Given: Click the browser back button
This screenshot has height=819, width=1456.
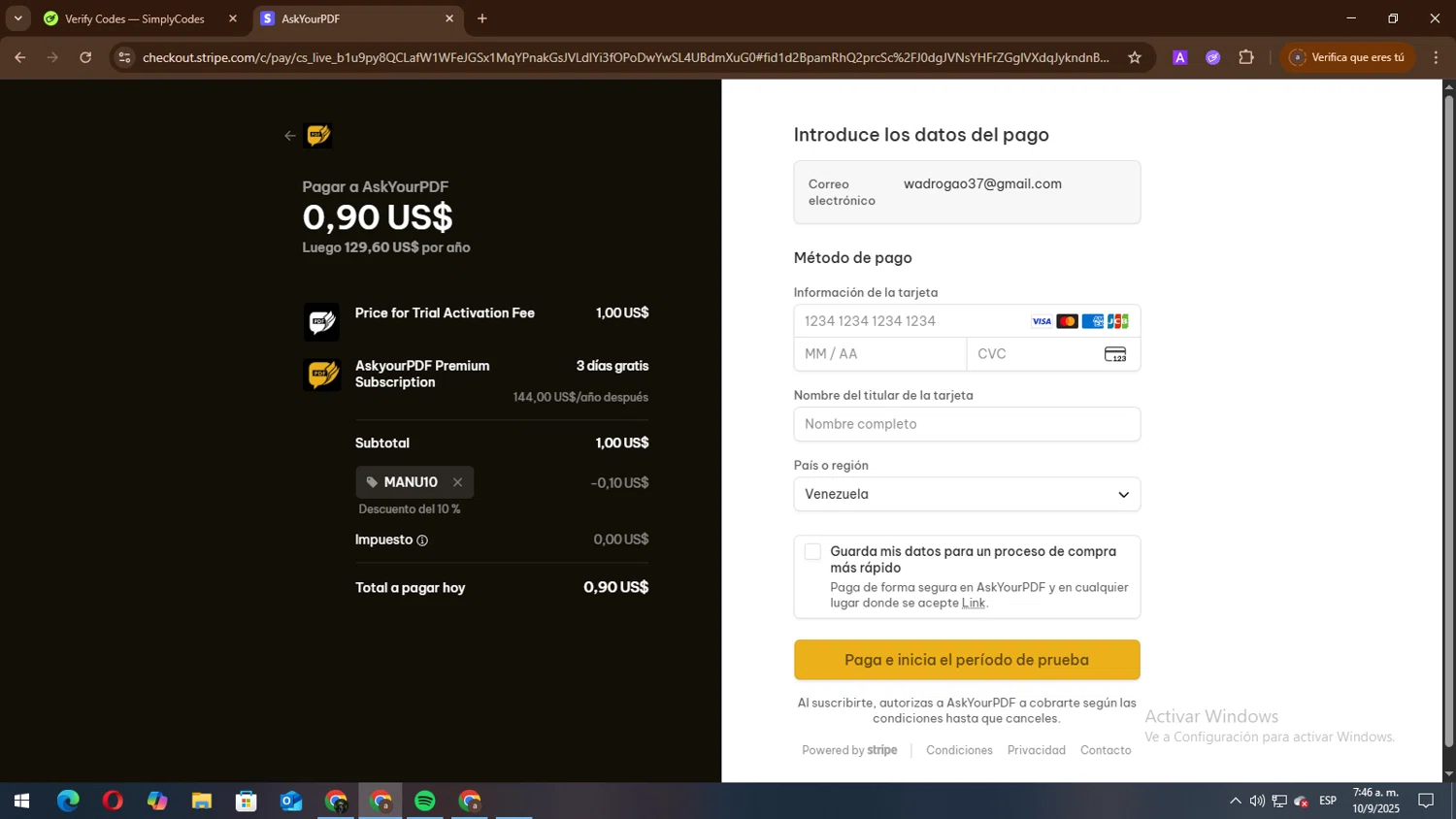Looking at the screenshot, I should point(20,57).
